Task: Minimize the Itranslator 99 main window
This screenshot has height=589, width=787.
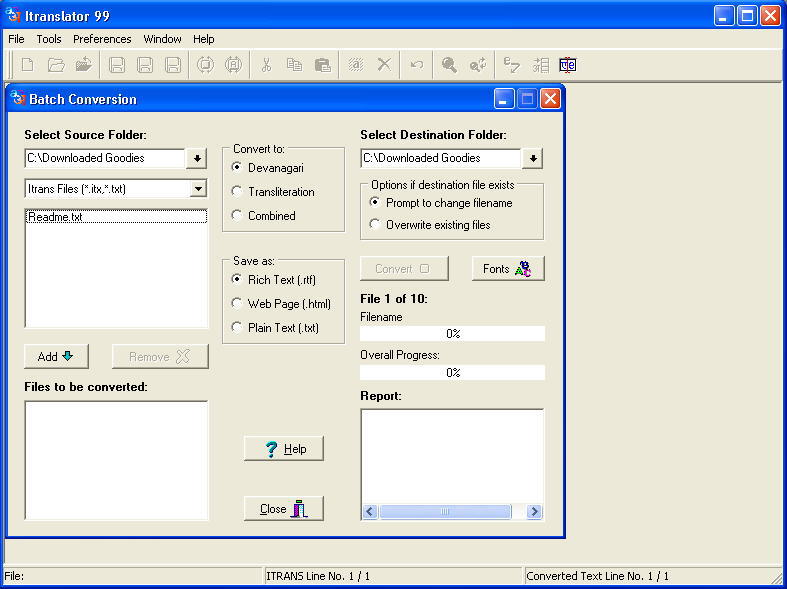Action: pyautogui.click(x=723, y=16)
